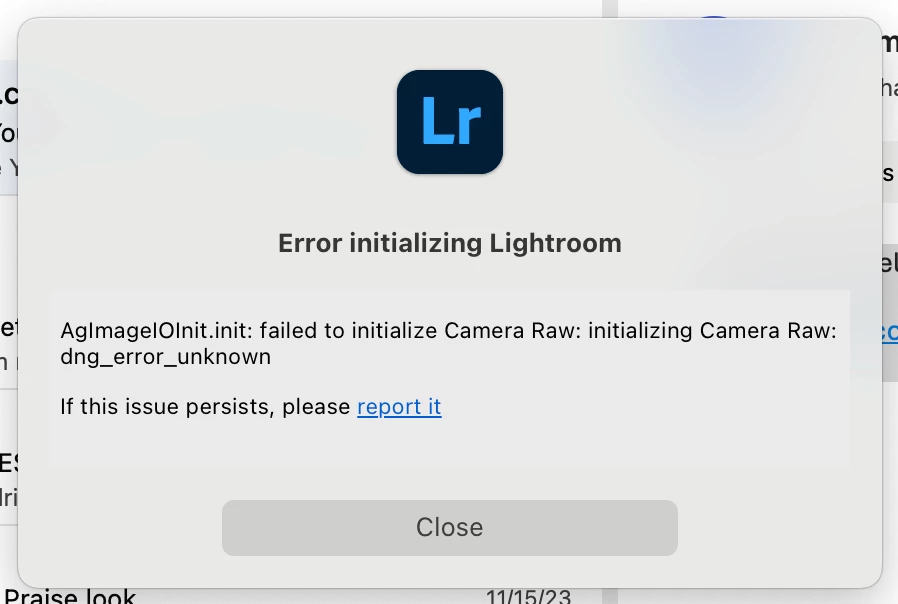Click the empty area below 'report it' in message box
The width and height of the screenshot is (898, 604).
(x=450, y=444)
